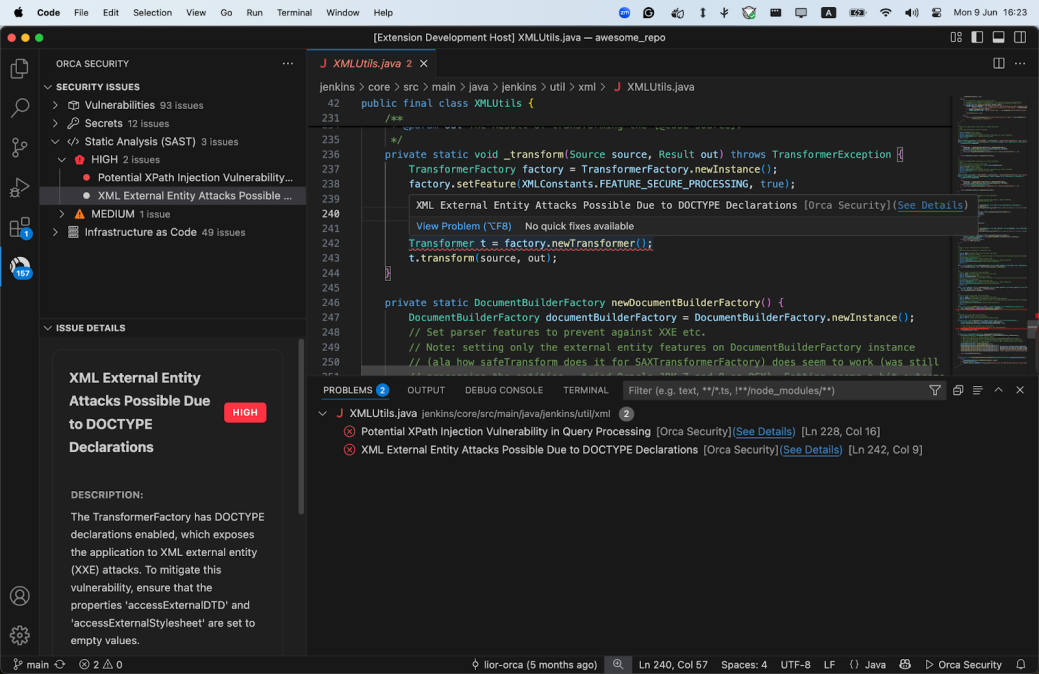The width and height of the screenshot is (1039, 674).
Task: Toggle problems table view
Action: pos(977,390)
